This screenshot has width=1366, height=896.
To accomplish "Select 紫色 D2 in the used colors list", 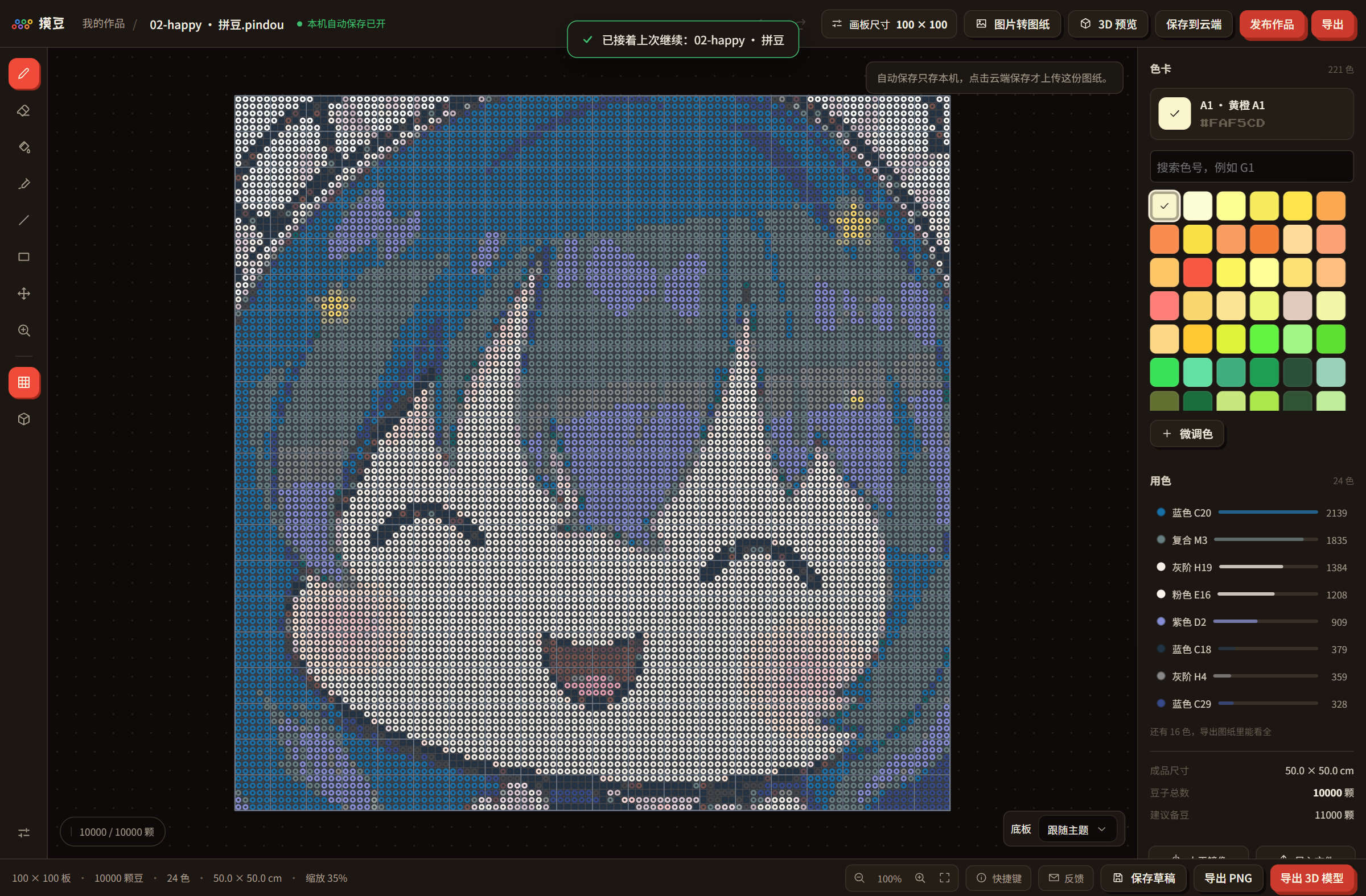I will (x=1252, y=622).
